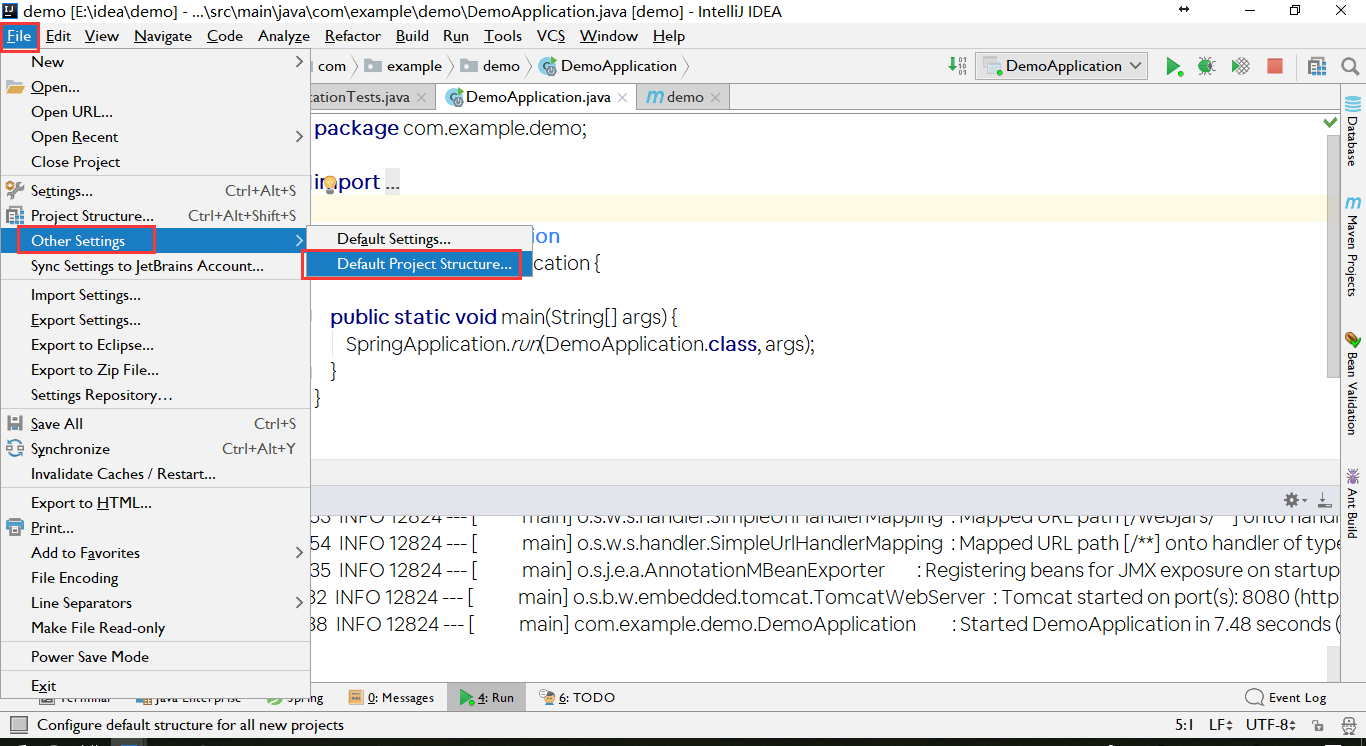Toggle Make File Read-only
The height and width of the screenshot is (746, 1366).
coord(155,628)
